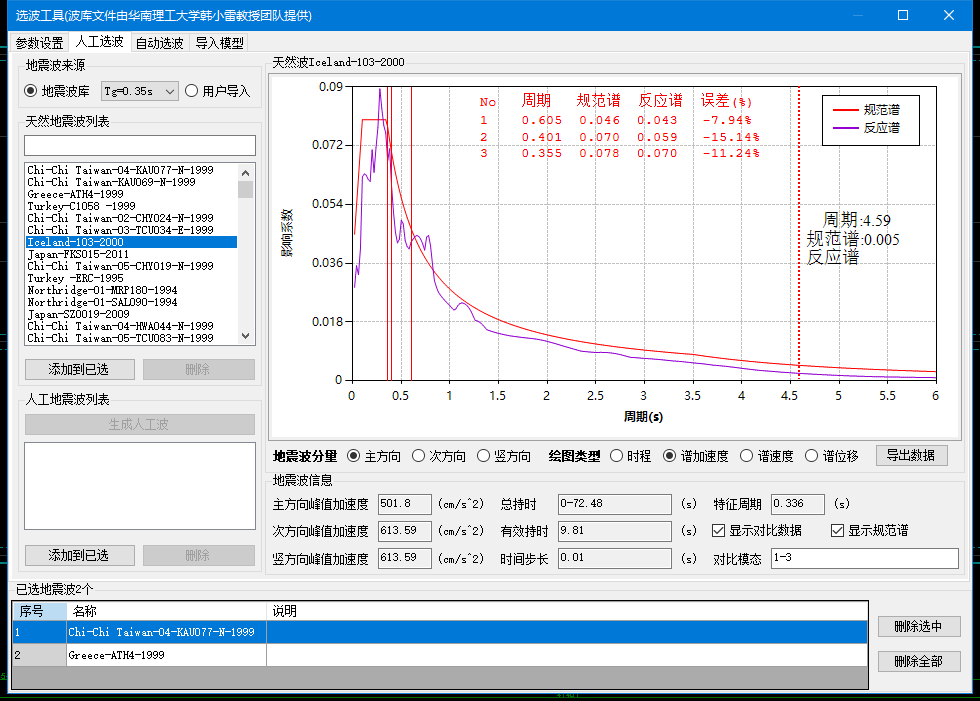Choose the 次方向 wave component
The width and height of the screenshot is (980, 701).
(419, 456)
